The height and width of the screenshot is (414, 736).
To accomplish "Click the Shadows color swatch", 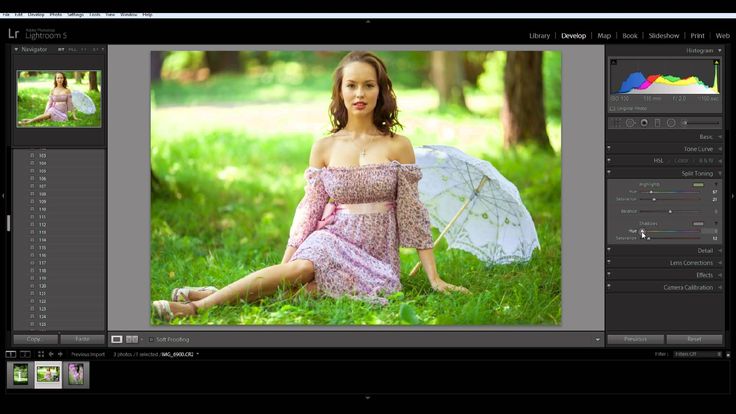I will click(x=698, y=224).
